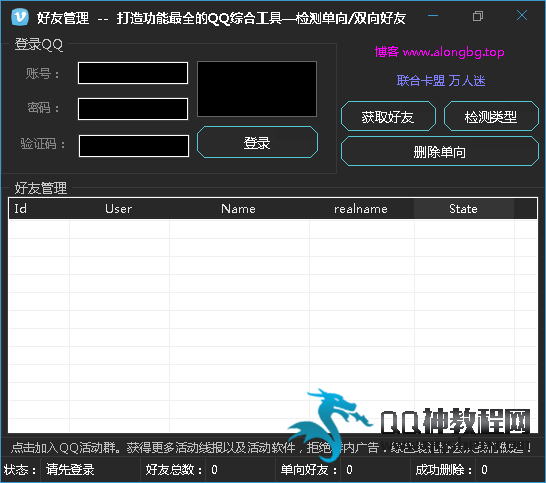This screenshot has width=546, height=483.
Task: Click the join QQ activity group link text
Action: 271,447
